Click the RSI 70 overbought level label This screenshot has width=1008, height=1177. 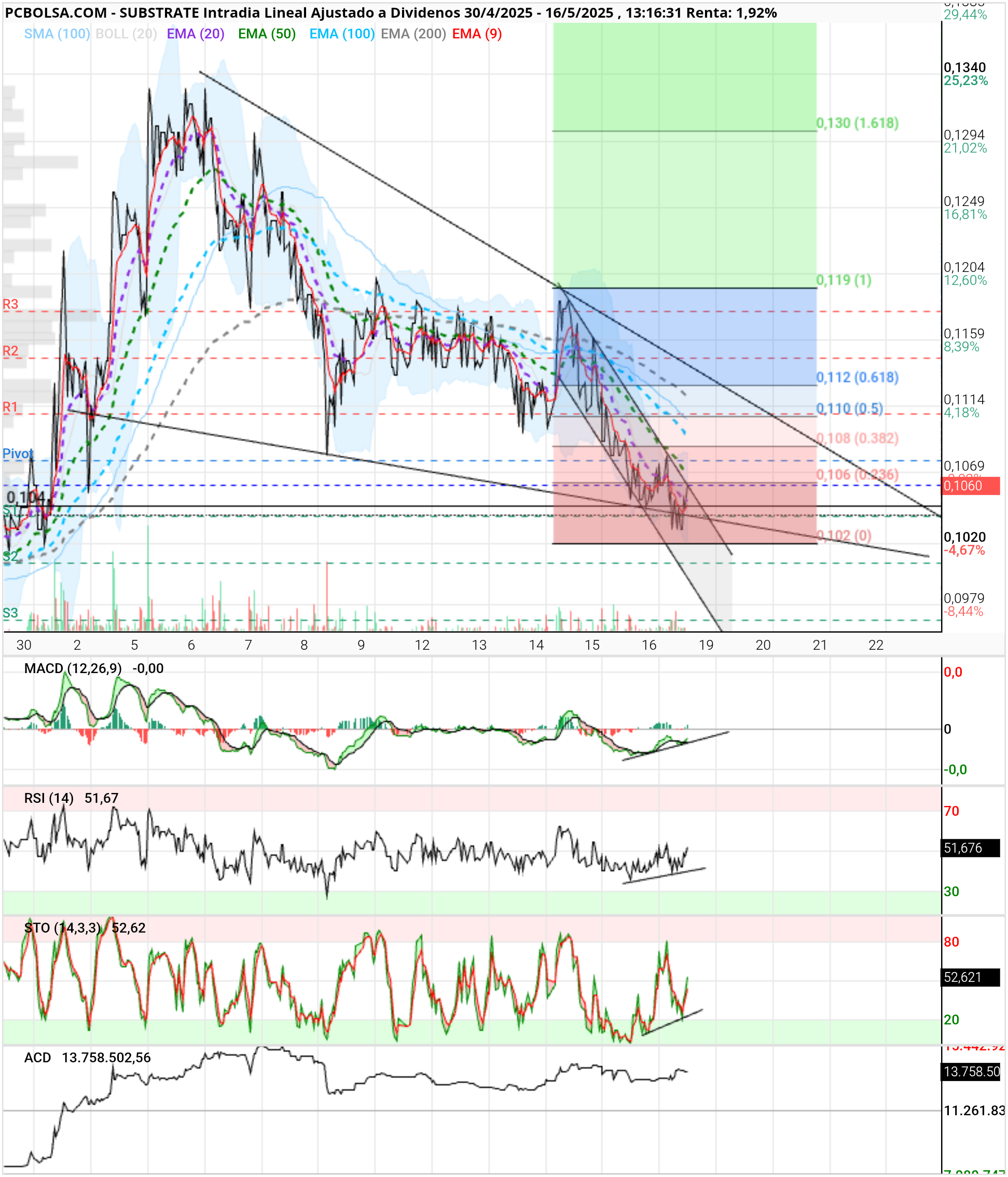coord(951,811)
